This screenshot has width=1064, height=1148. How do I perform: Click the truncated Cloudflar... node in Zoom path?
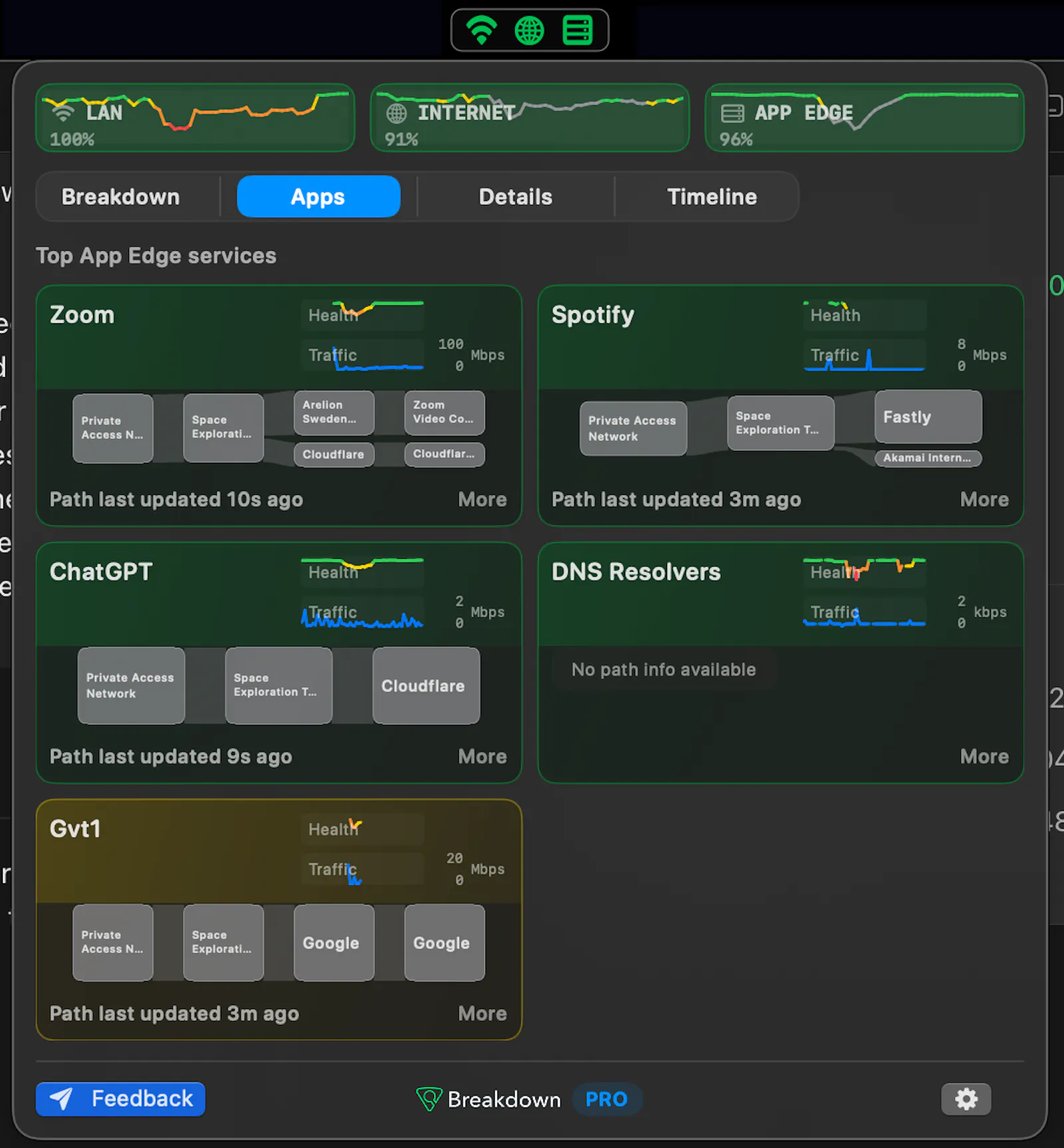[x=445, y=454]
